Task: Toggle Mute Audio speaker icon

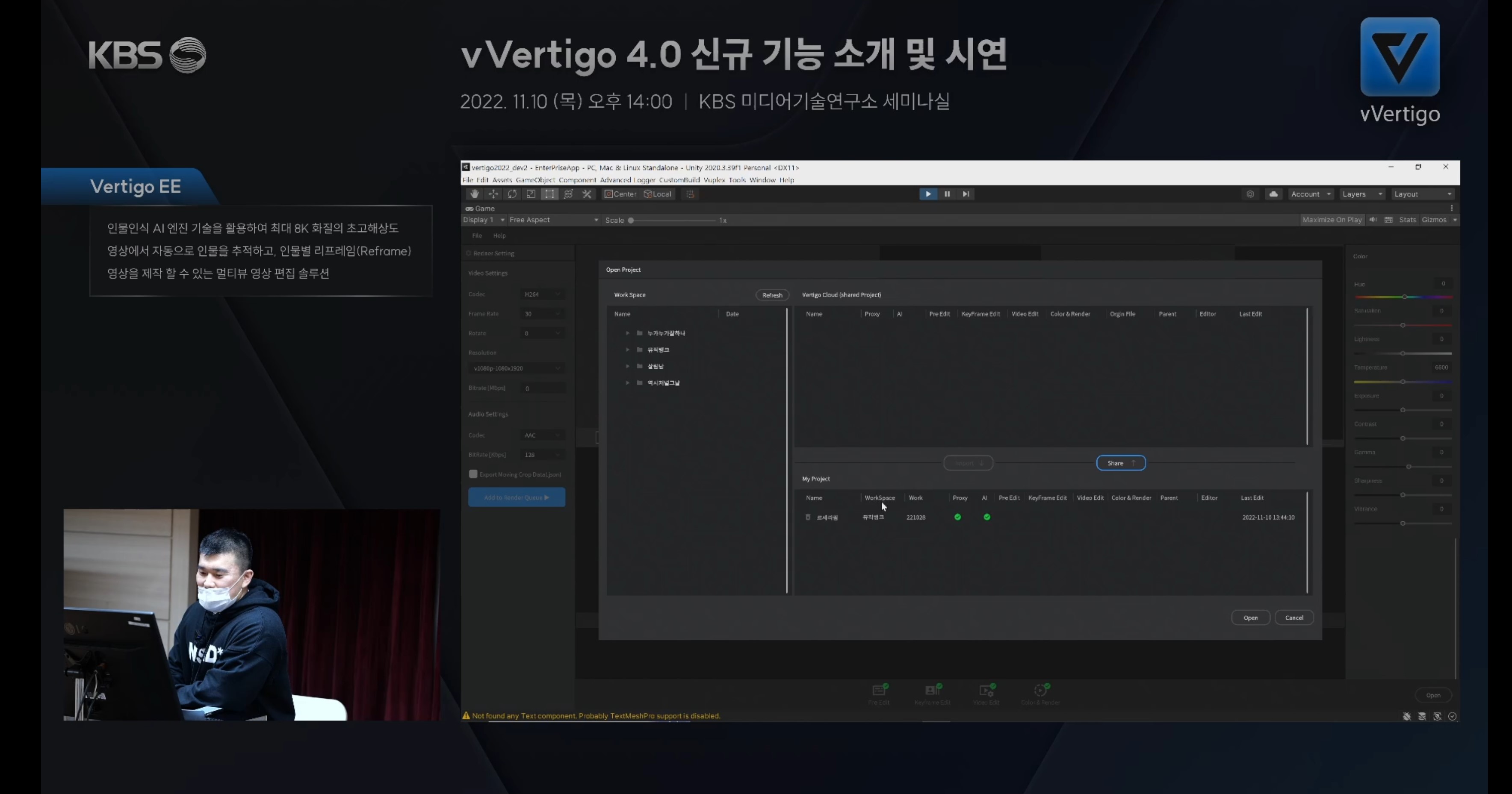Action: click(1373, 220)
